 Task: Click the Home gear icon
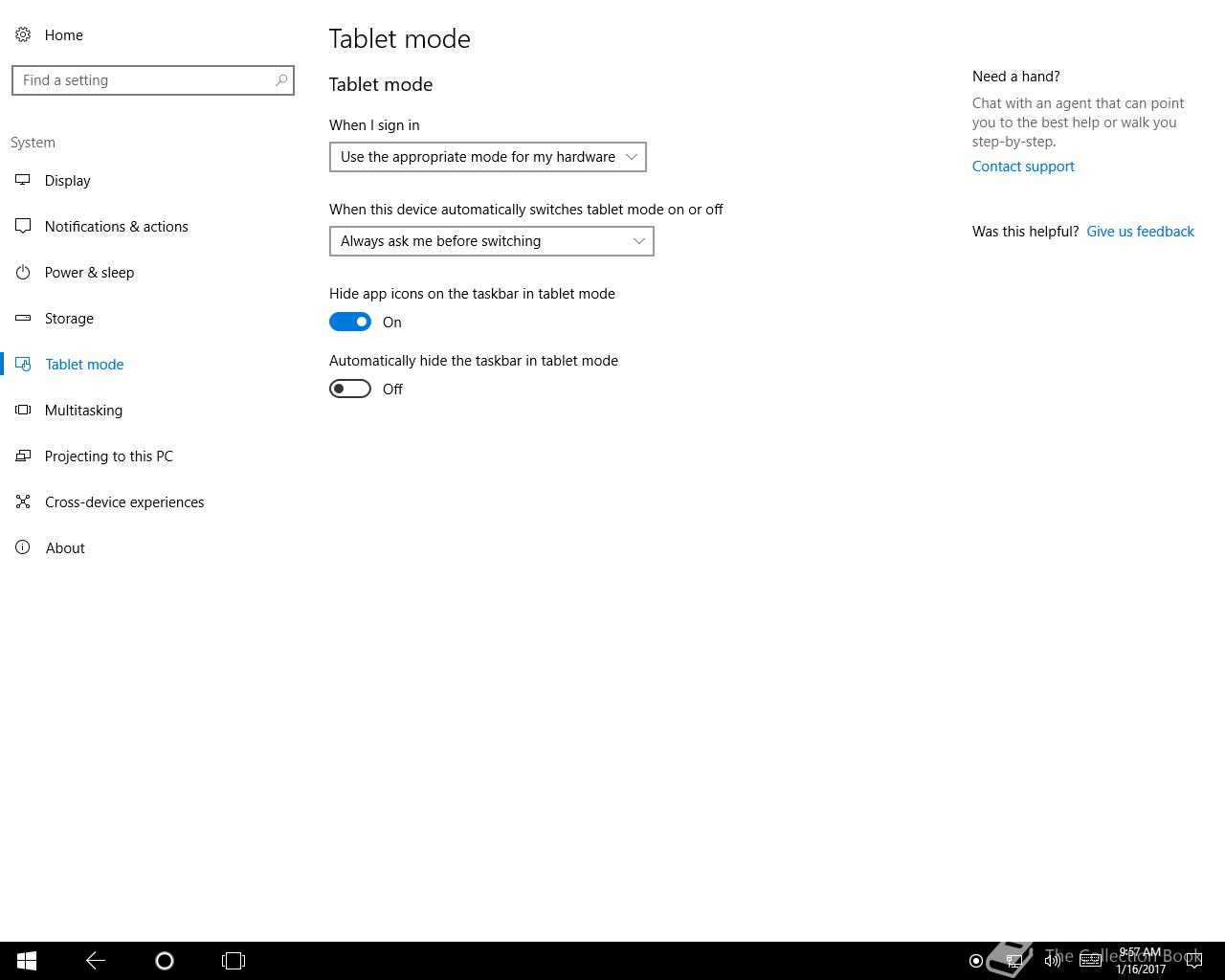[23, 34]
